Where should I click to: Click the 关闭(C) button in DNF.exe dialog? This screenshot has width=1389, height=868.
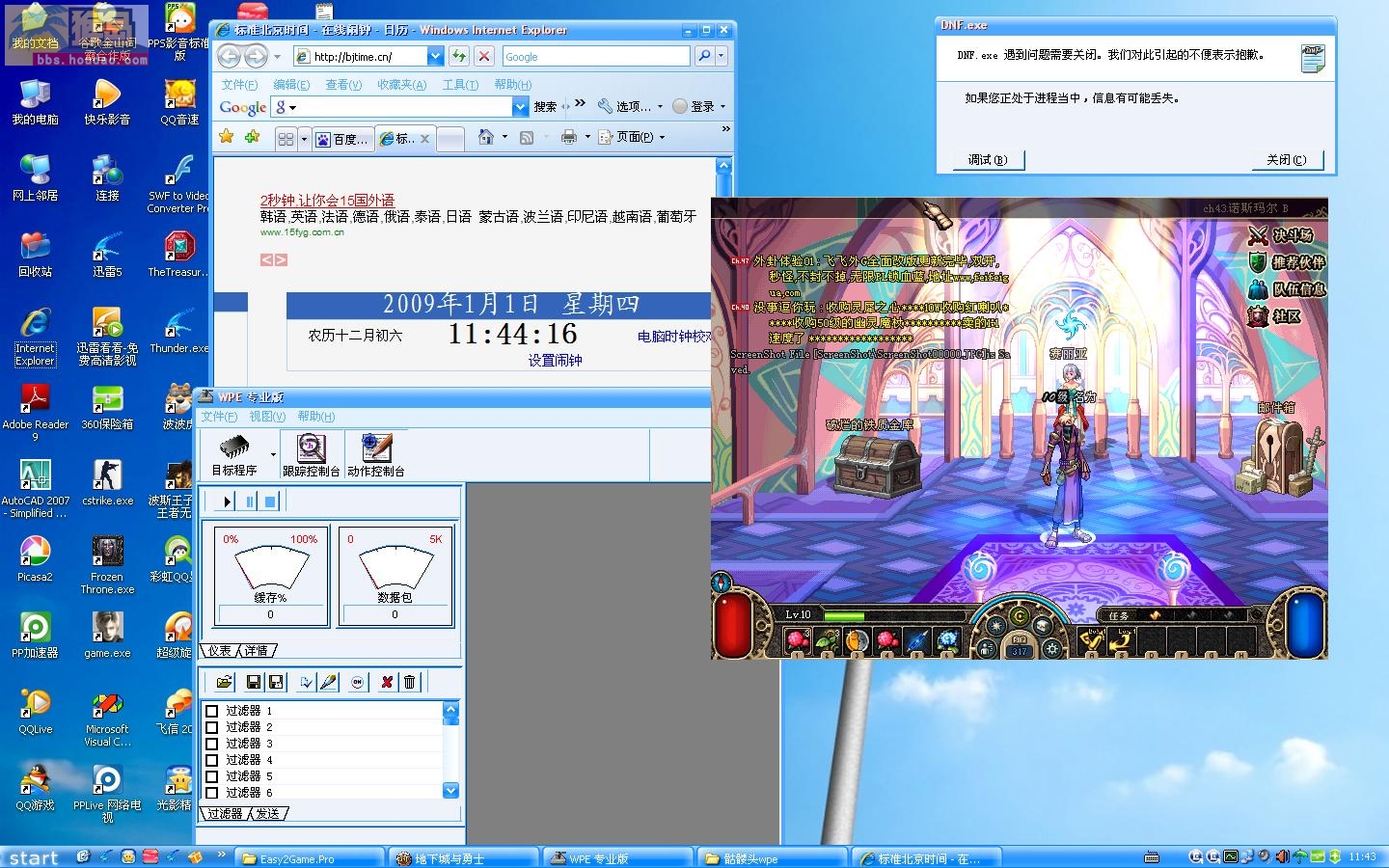(1286, 160)
